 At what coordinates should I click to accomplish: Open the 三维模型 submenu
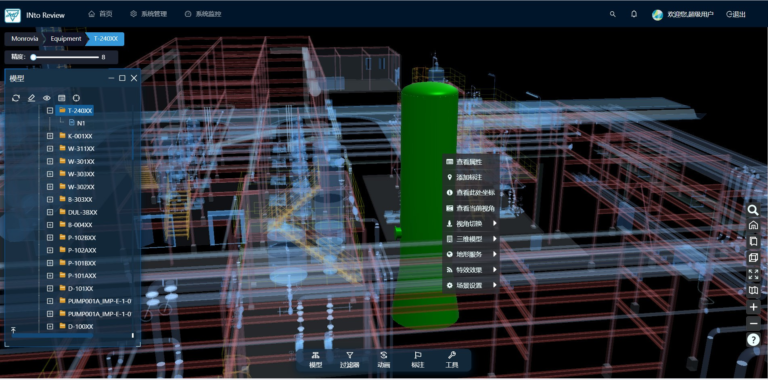[x=471, y=239]
